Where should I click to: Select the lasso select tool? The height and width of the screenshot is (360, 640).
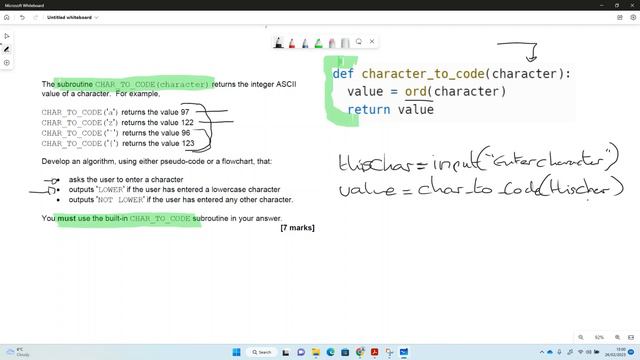click(359, 42)
